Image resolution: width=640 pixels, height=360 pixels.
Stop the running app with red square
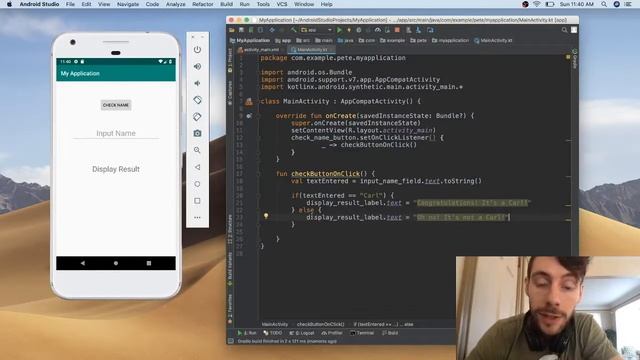[x=397, y=30]
